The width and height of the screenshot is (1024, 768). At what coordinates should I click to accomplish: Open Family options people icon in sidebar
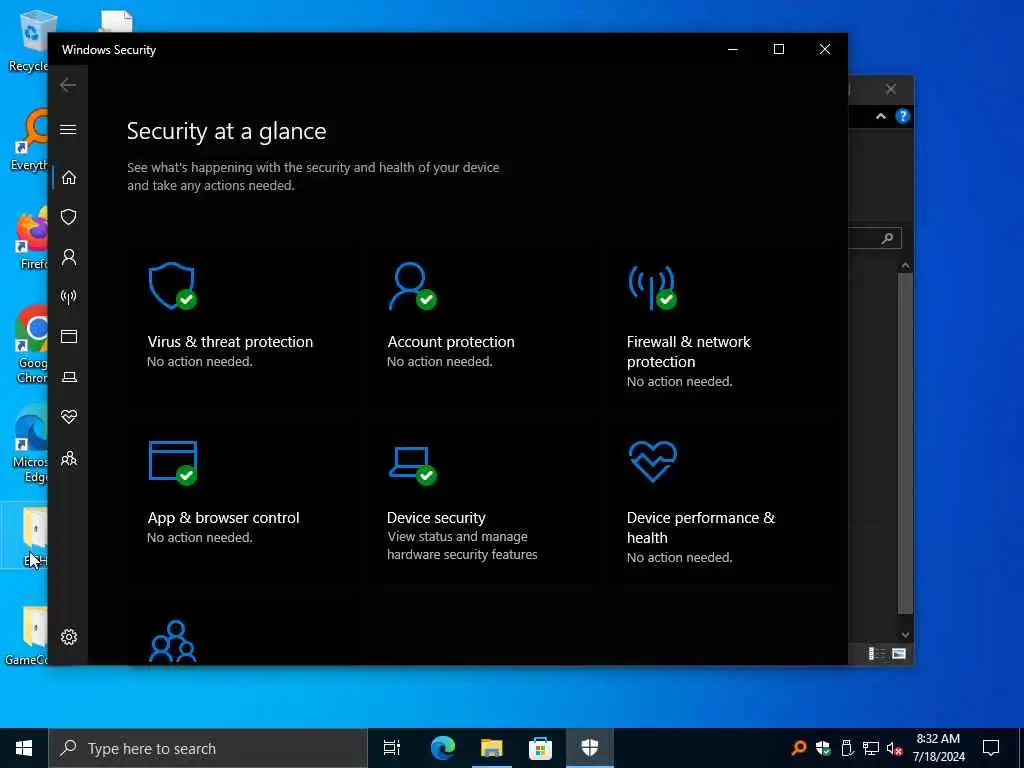(x=69, y=458)
